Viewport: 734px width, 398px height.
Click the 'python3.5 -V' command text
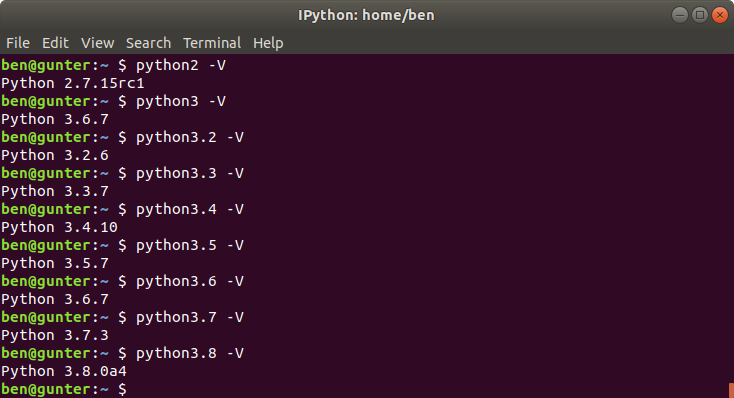coord(190,245)
